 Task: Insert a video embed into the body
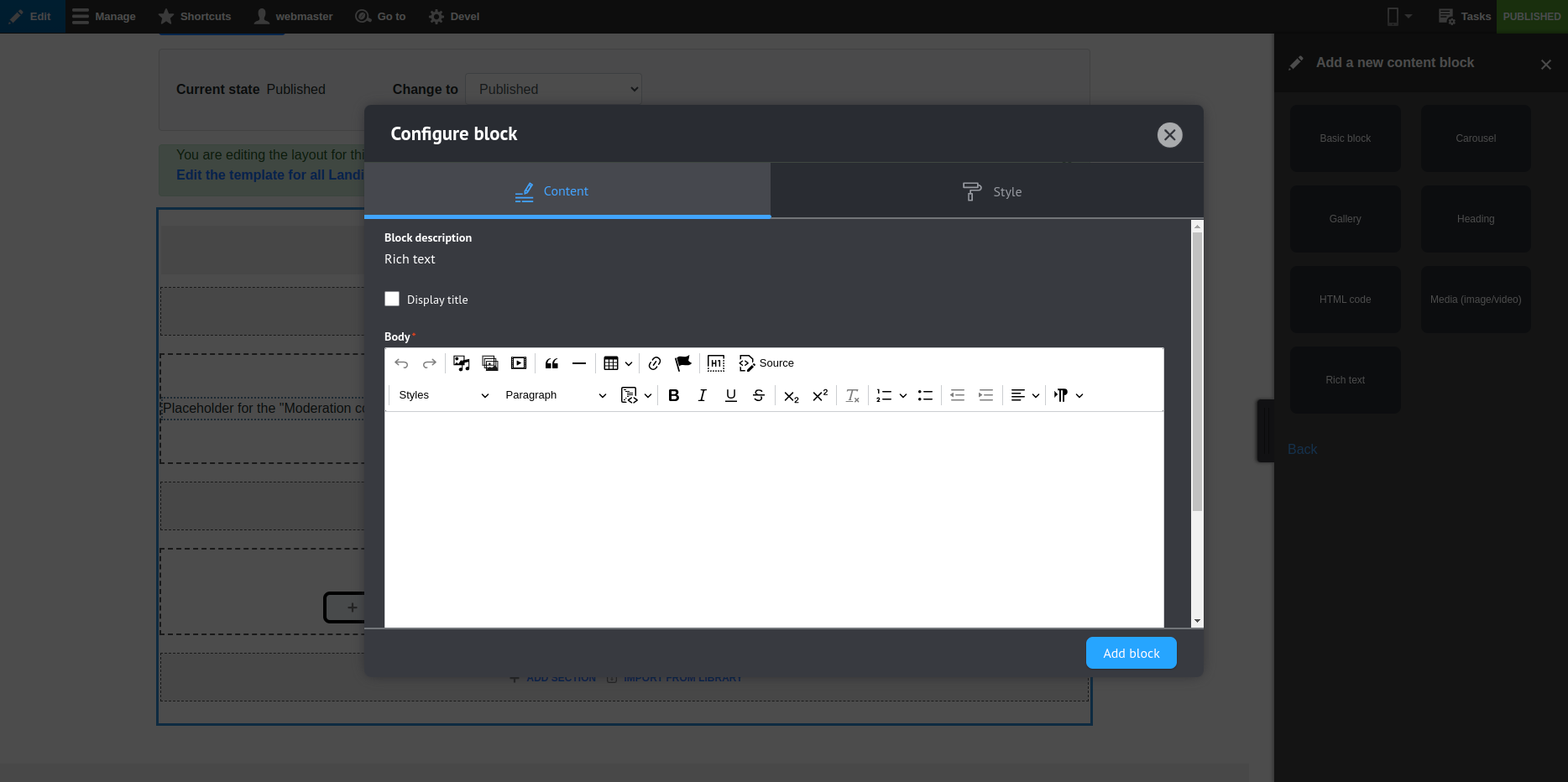pos(519,363)
